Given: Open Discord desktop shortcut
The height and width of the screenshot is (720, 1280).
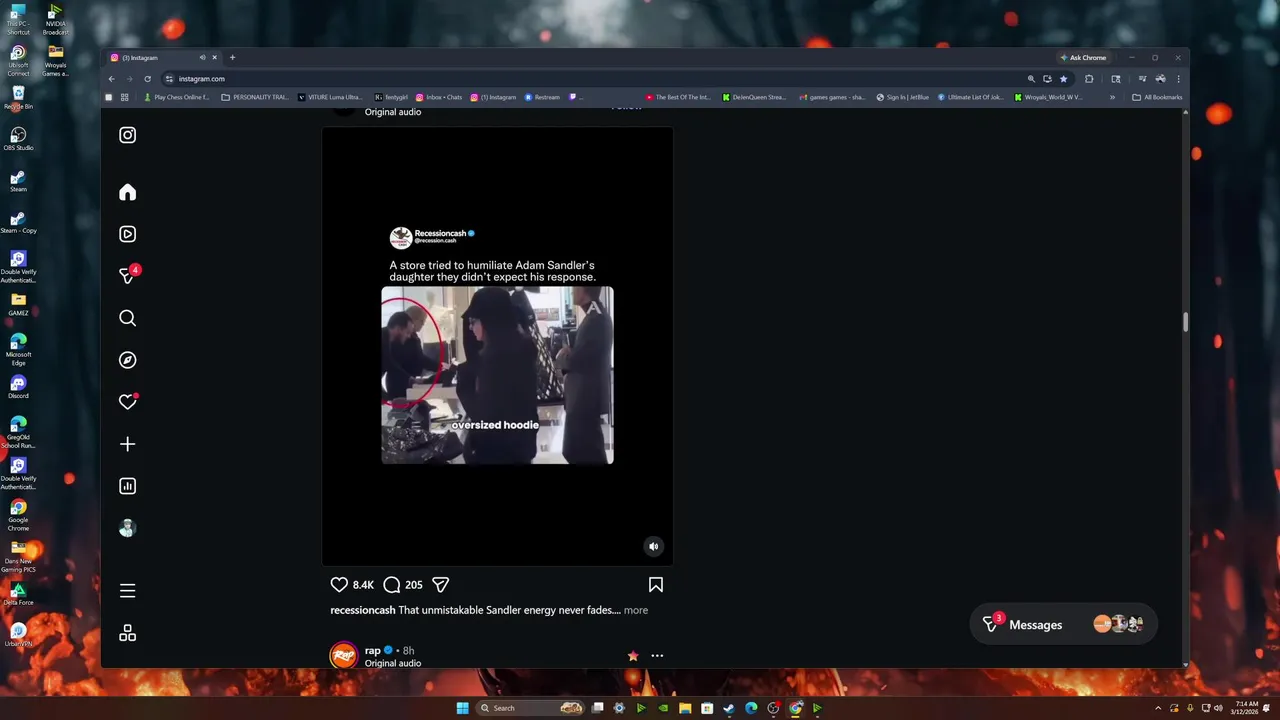Looking at the screenshot, I should coord(18,386).
